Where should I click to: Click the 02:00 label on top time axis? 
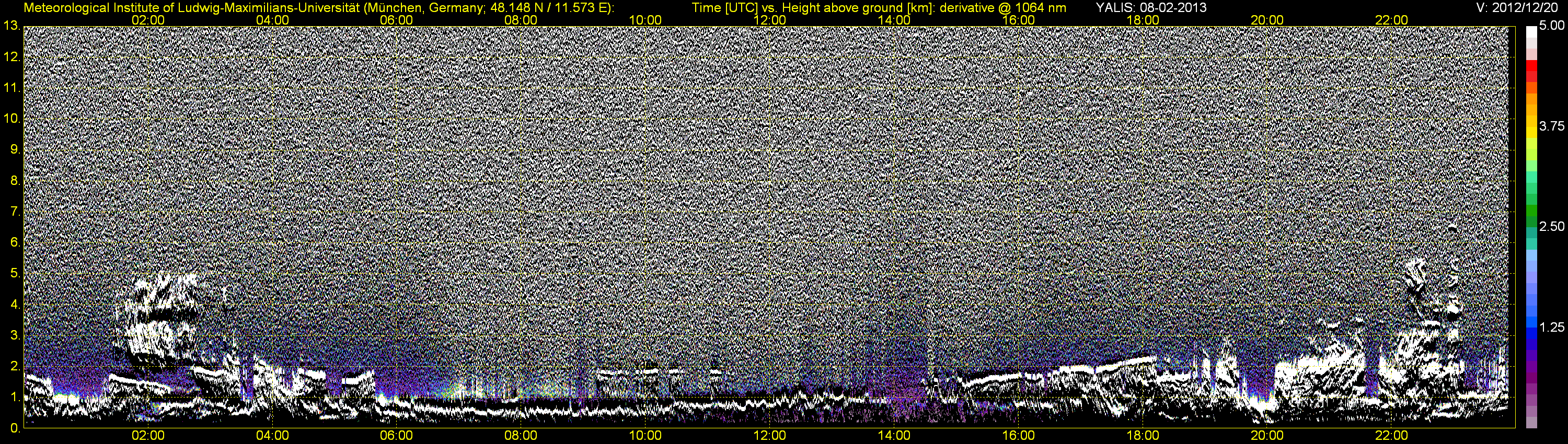pyautogui.click(x=148, y=20)
